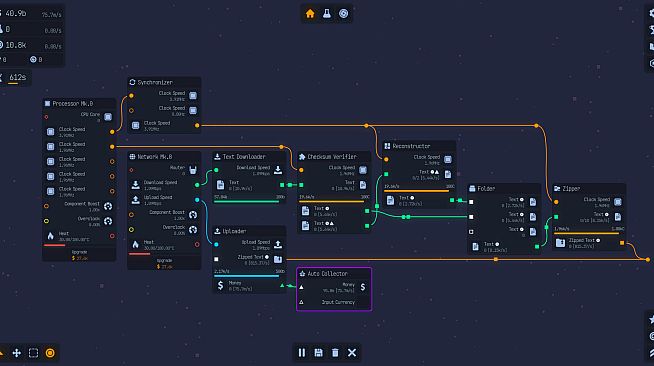Click the "10.8K" resource counter
This screenshot has height=366, width=654.
16,45
